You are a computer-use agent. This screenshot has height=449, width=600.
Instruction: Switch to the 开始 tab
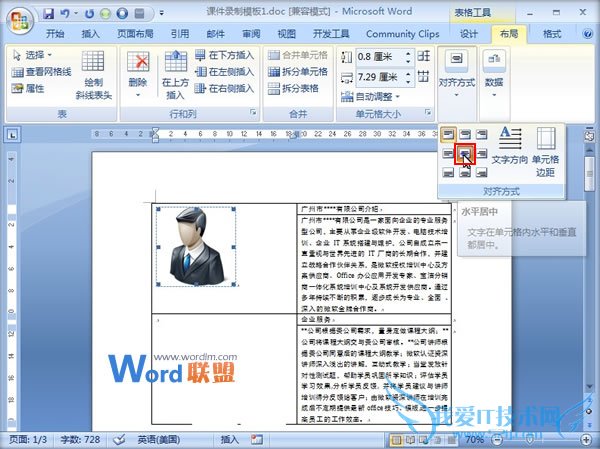[55, 34]
